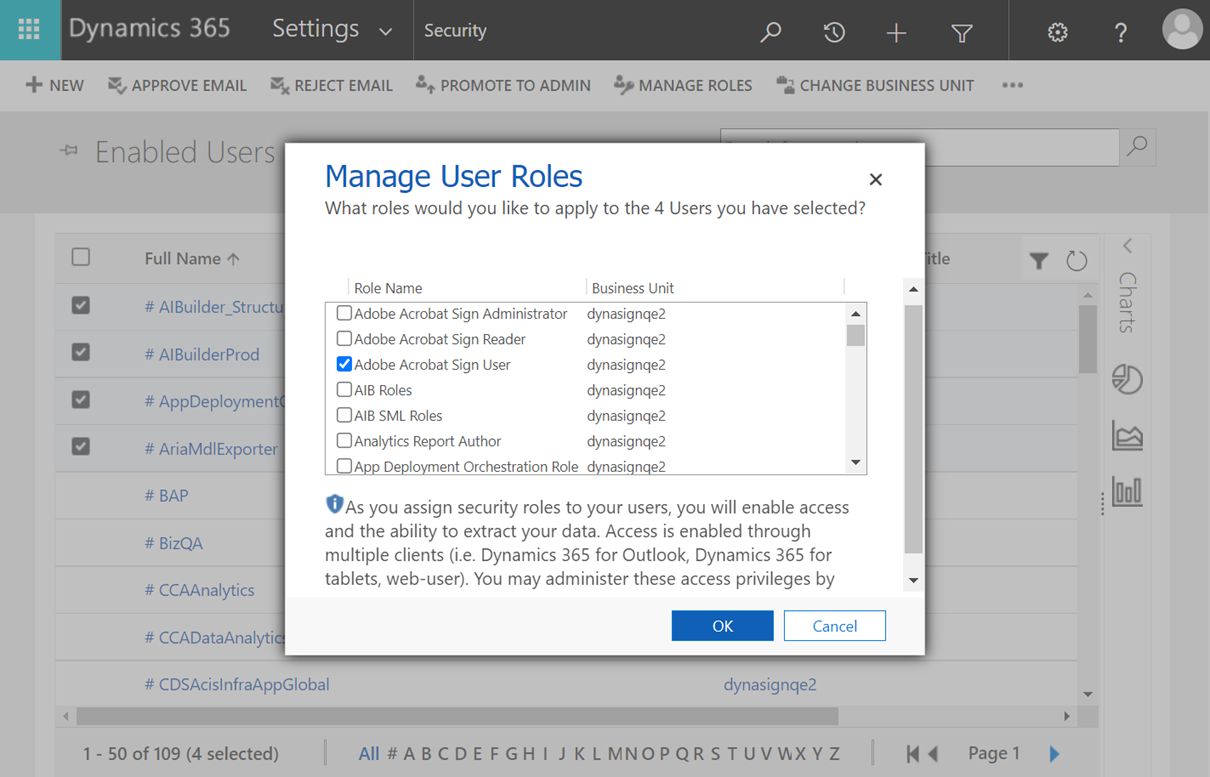
Task: Filter by All in alphabet bar
Action: 369,753
